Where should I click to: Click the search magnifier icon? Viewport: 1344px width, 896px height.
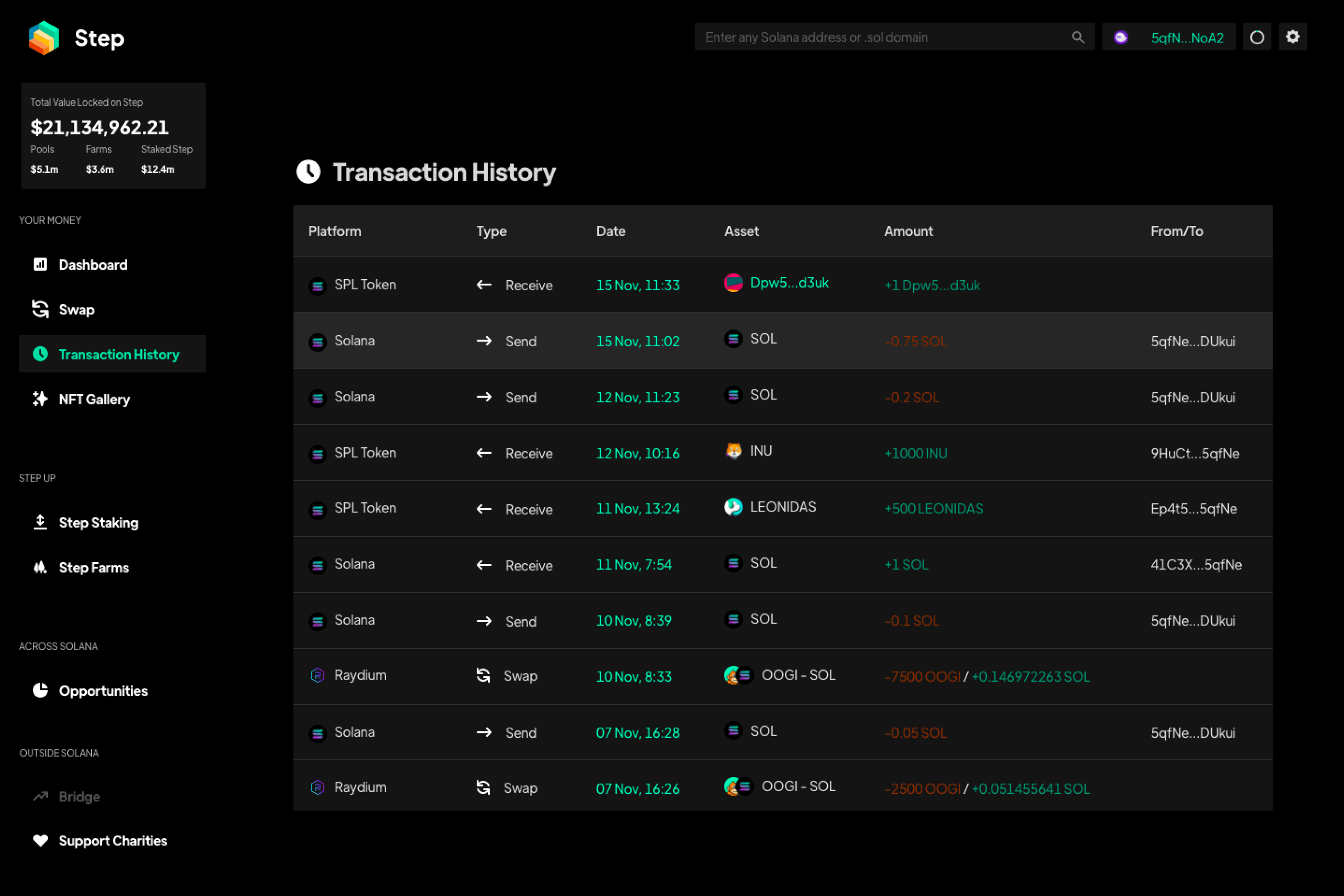point(1078,37)
